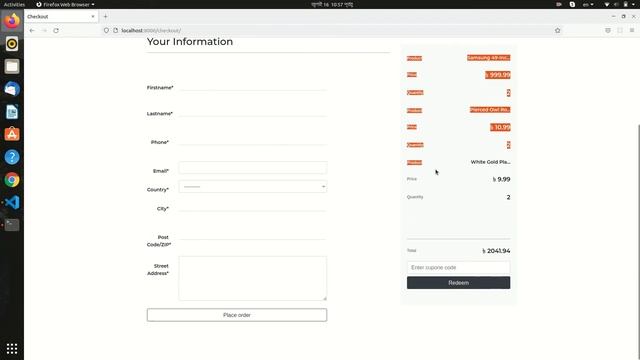Open the Files app in the dock
The width and height of the screenshot is (640, 360).
pos(12,66)
